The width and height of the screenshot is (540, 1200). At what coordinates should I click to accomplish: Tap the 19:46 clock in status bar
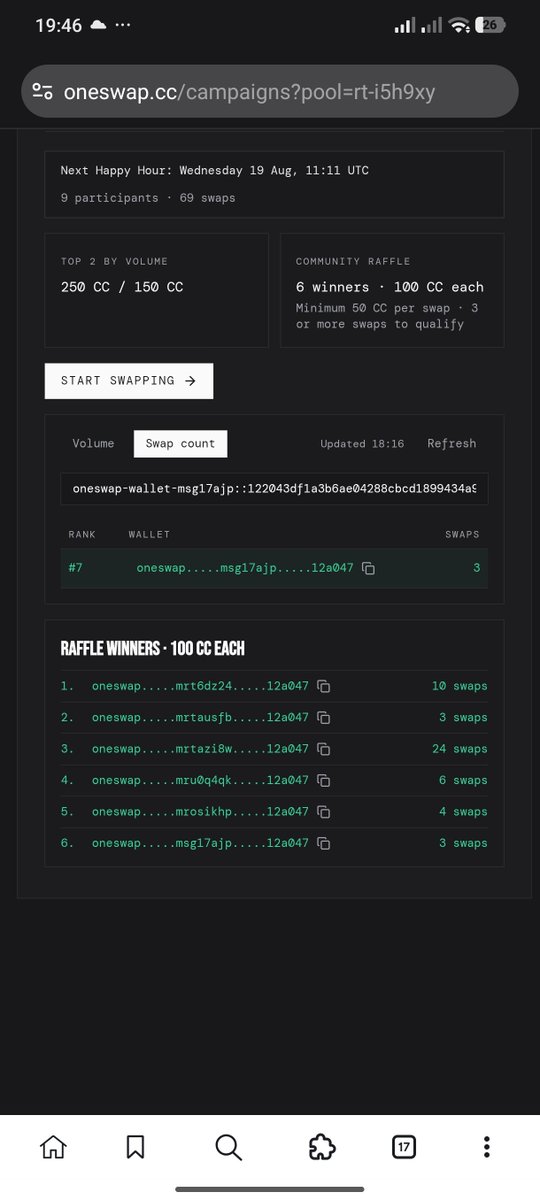(58, 26)
